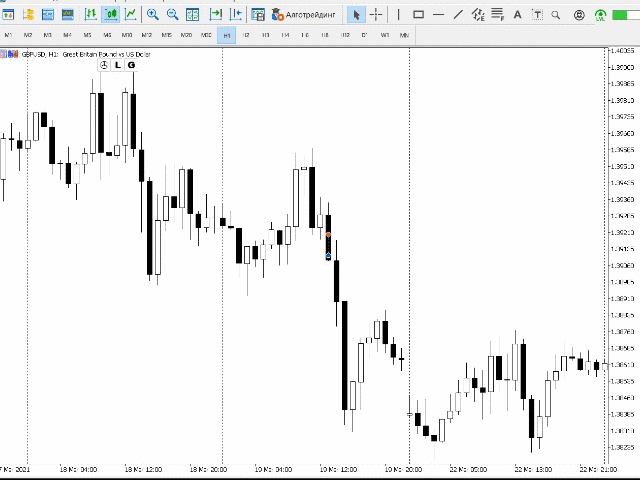This screenshot has width=640, height=480.
Task: Zoom in on the chart
Action: [153, 15]
